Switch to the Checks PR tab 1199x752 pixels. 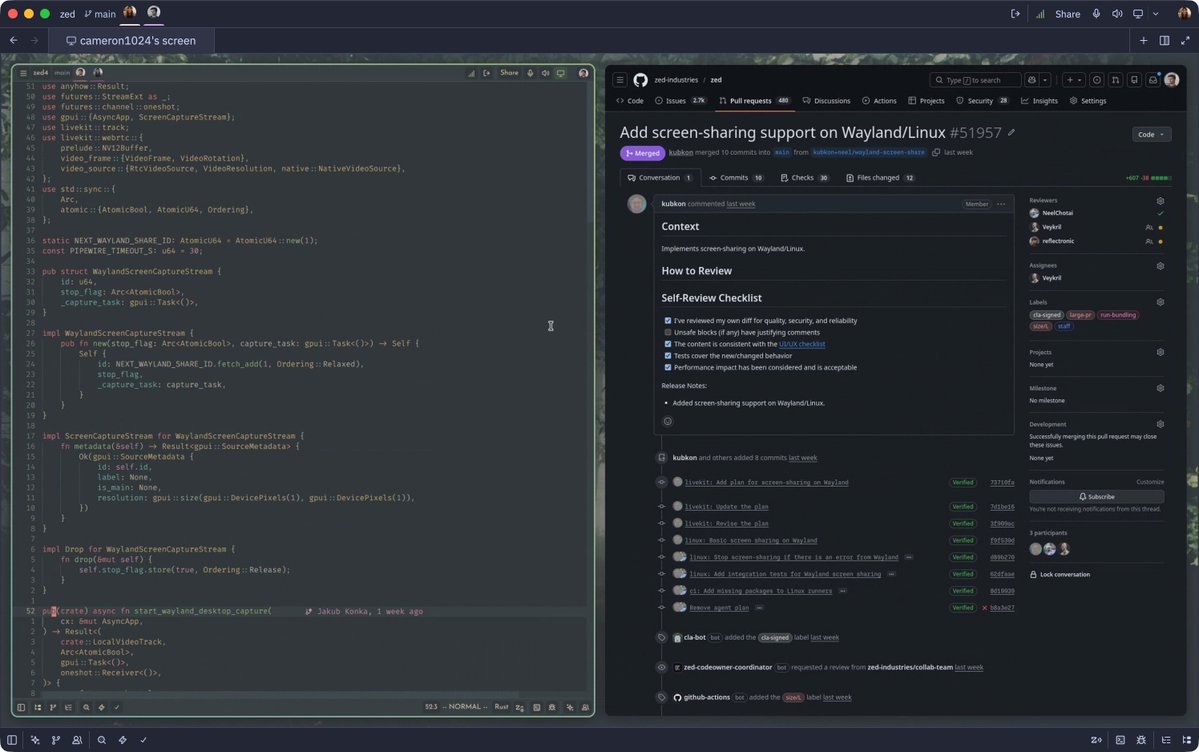click(804, 177)
